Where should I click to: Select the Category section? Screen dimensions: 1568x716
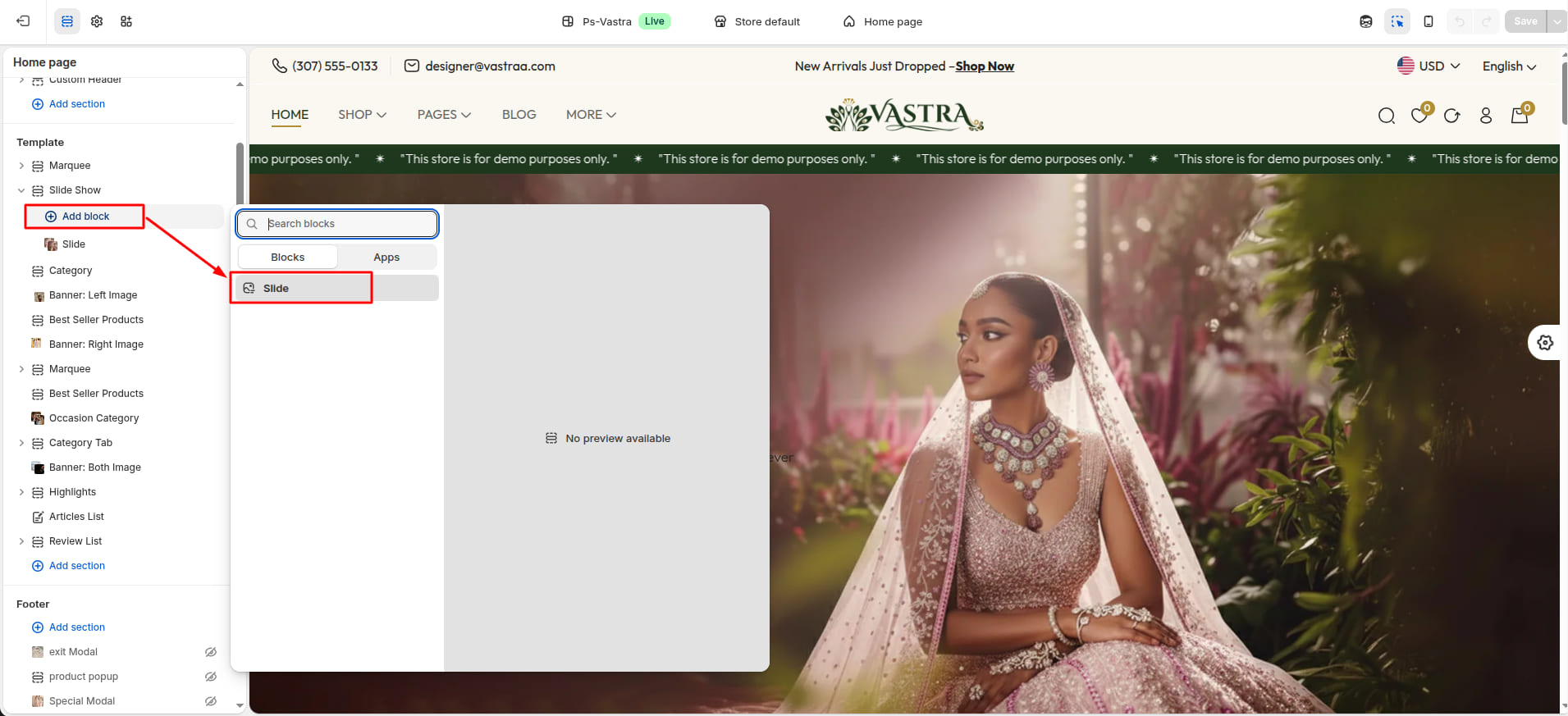(x=71, y=271)
